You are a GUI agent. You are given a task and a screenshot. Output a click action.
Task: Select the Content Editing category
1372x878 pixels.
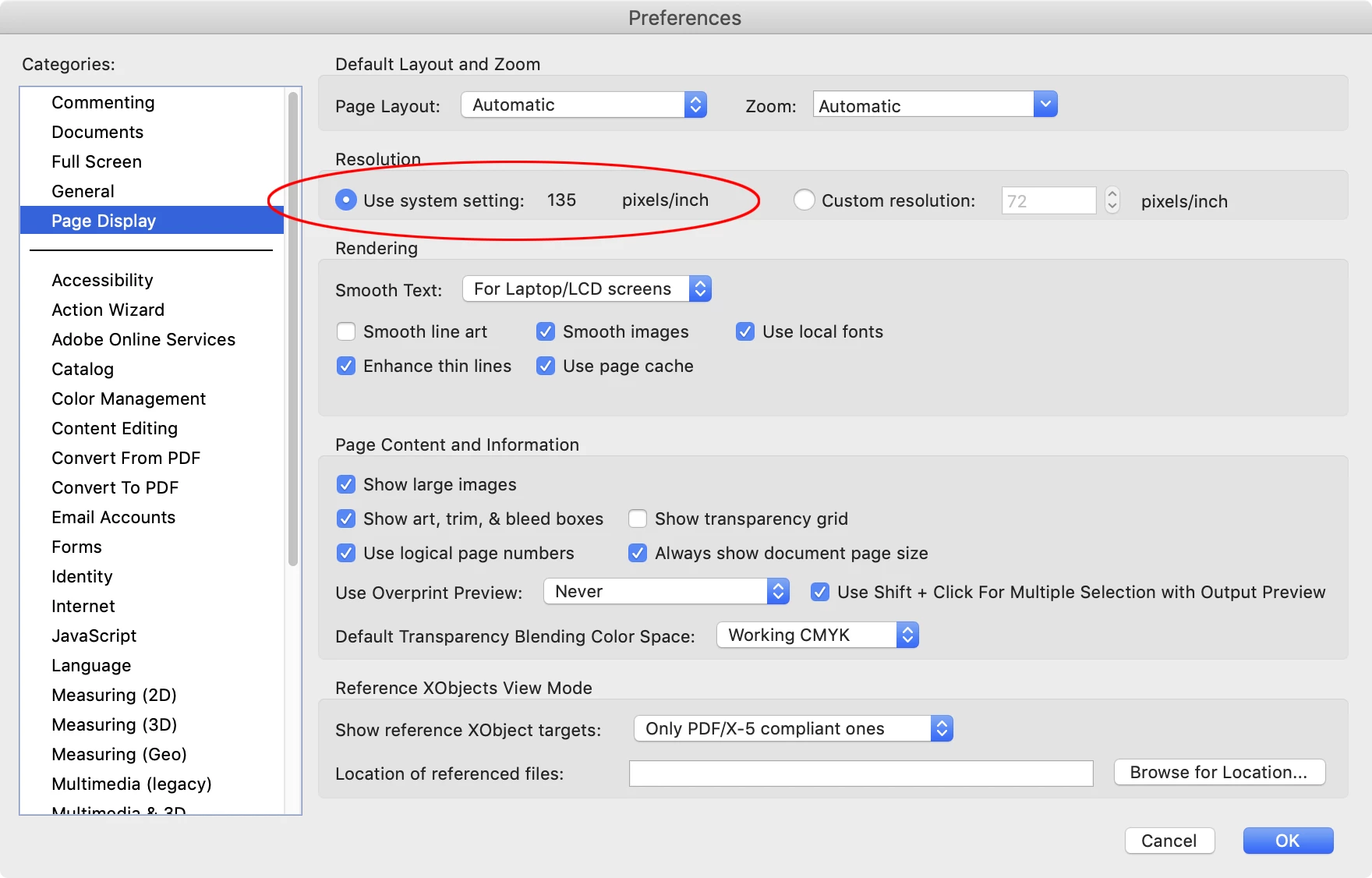pos(152,428)
